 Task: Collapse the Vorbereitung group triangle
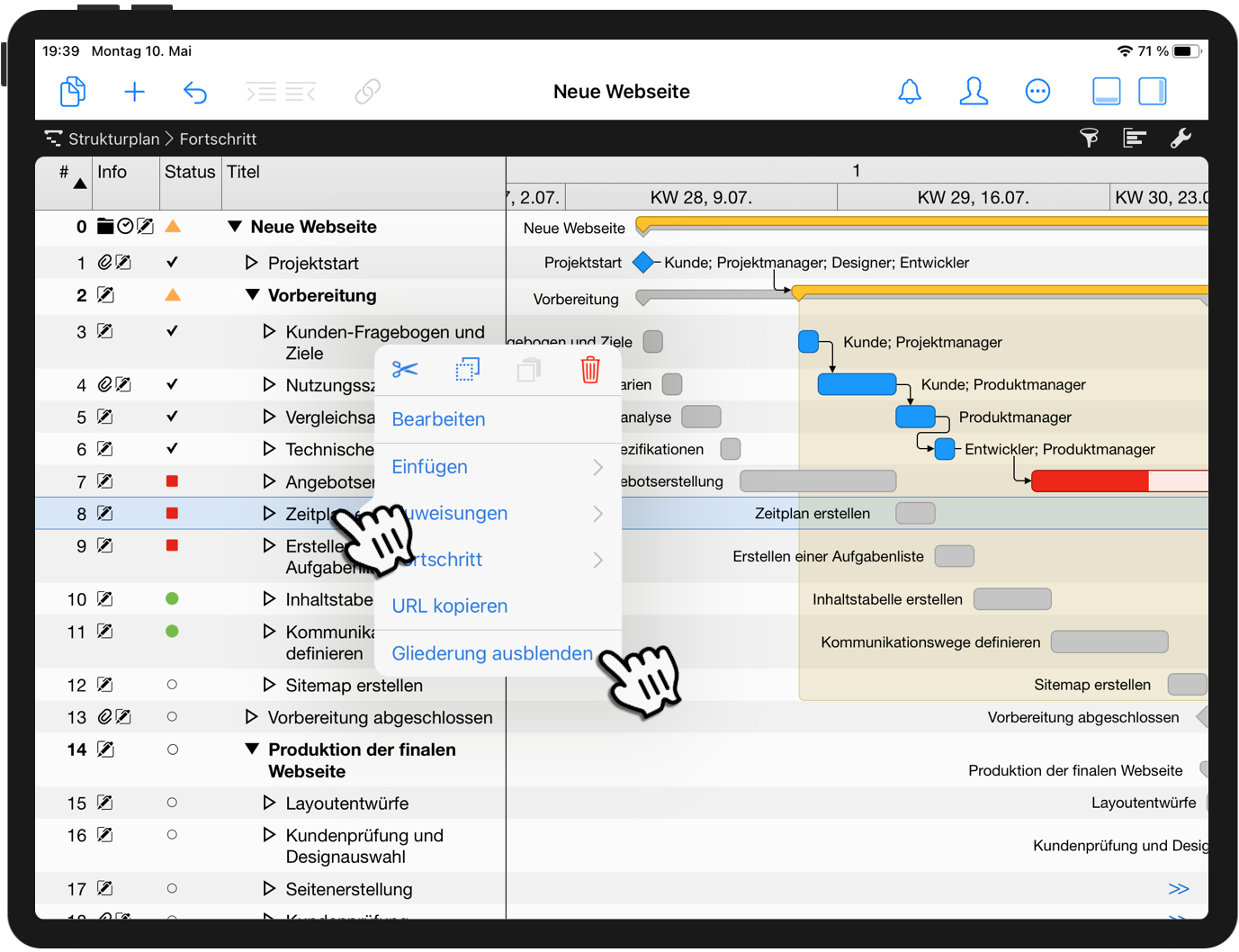[x=251, y=294]
